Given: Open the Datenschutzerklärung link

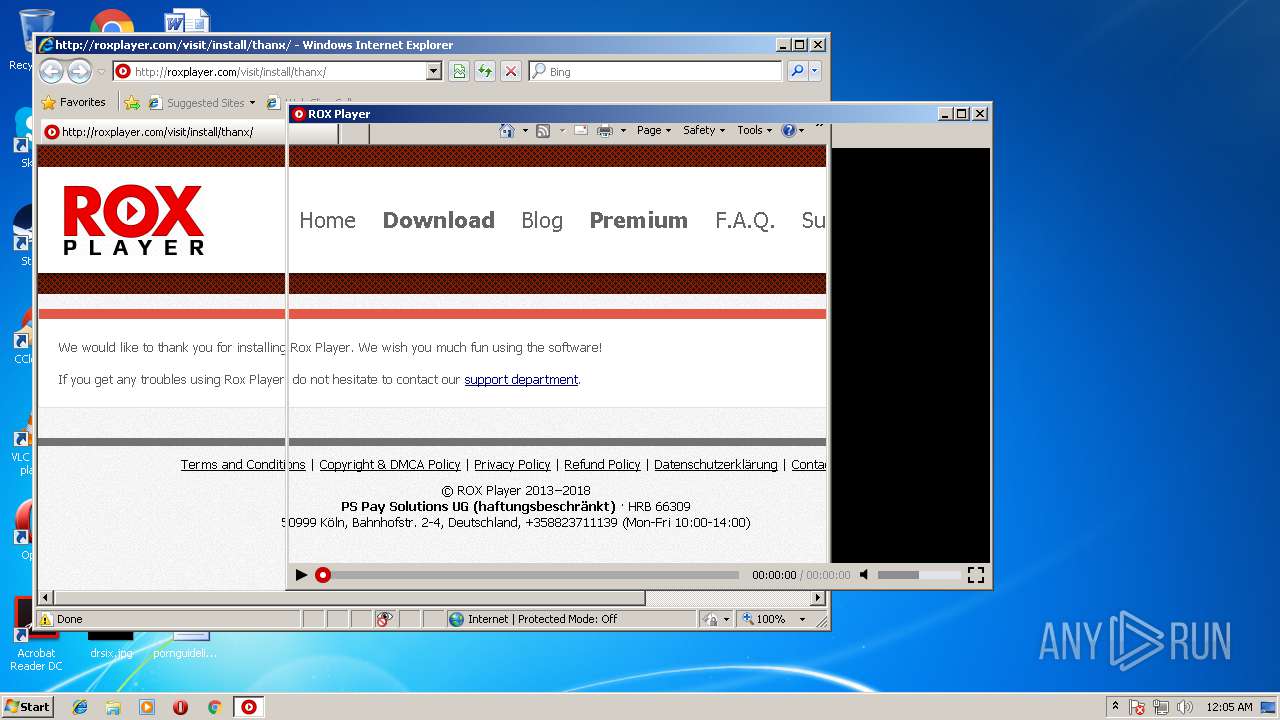Looking at the screenshot, I should coord(716,464).
